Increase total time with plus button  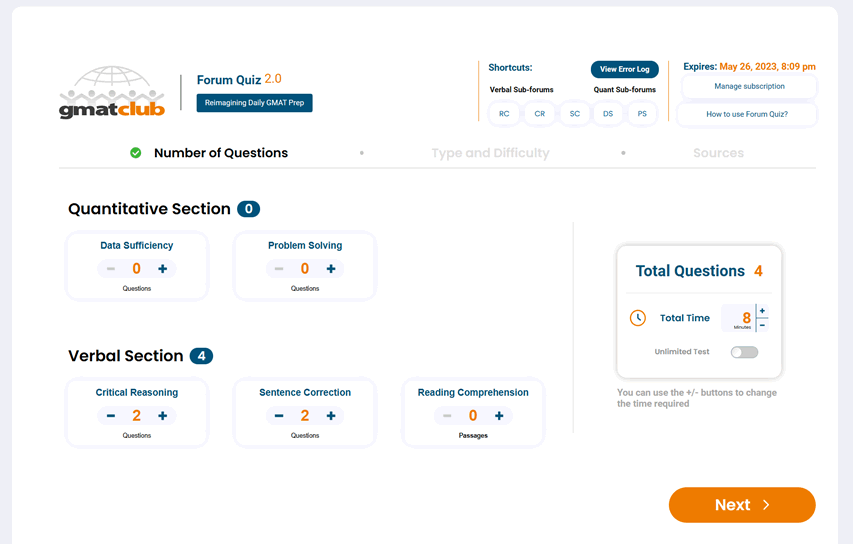763,311
